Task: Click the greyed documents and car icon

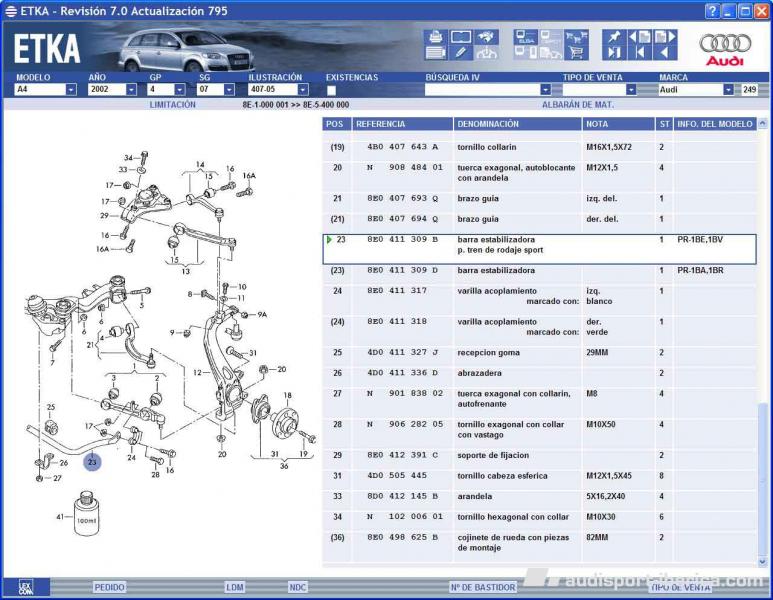Action: pyautogui.click(x=551, y=52)
